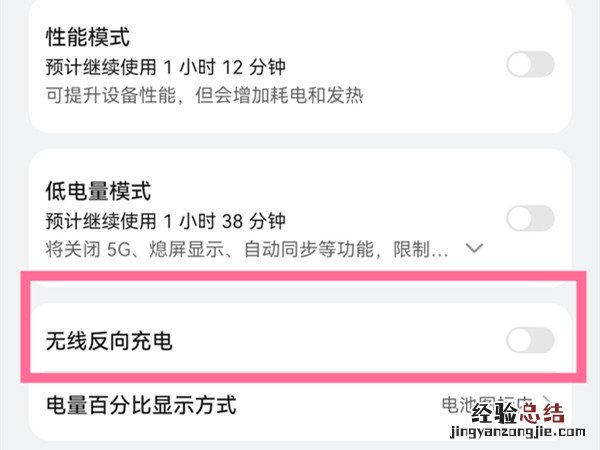This screenshot has width=600, height=450.
Task: Expand the 低电量模式 description chevron
Action: tap(475, 247)
